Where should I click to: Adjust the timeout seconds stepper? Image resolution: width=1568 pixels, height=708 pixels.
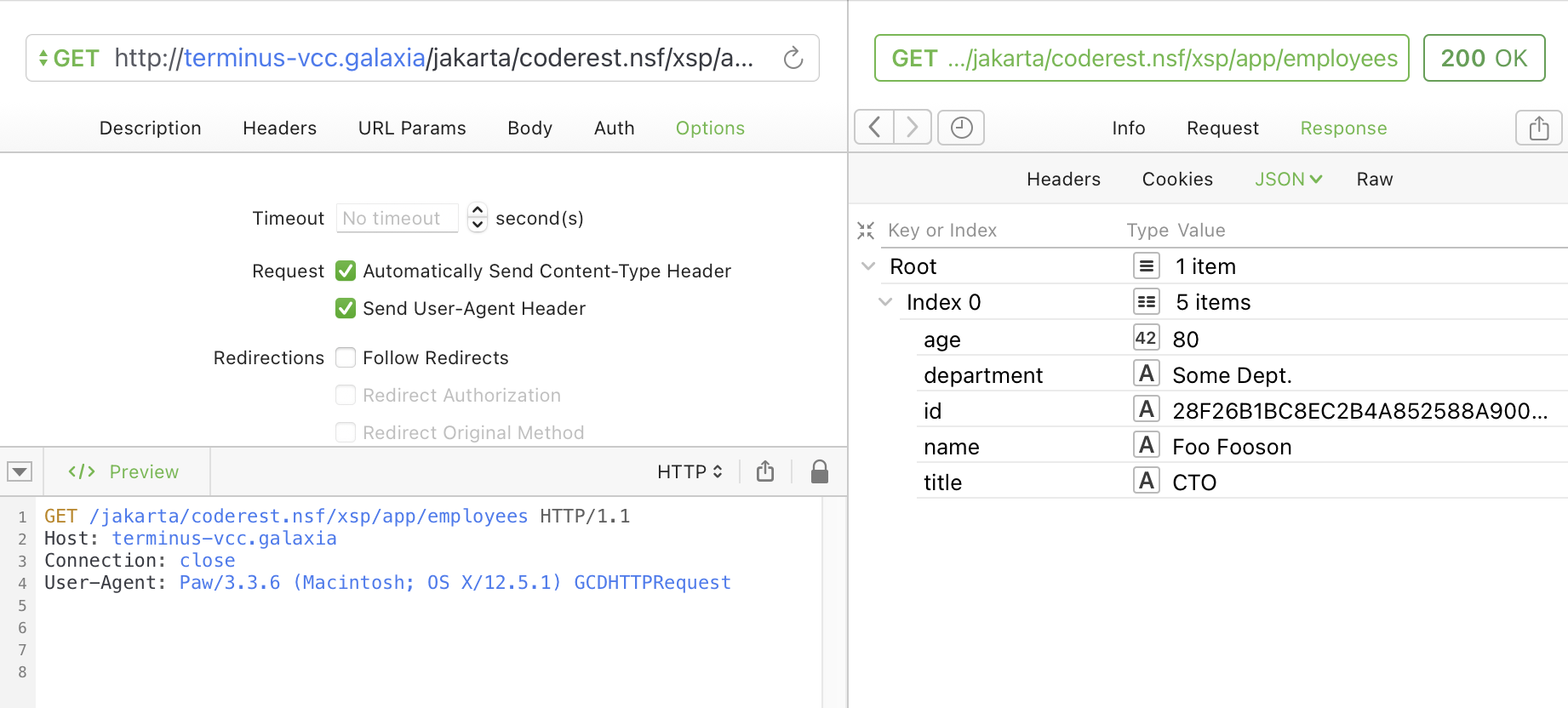click(478, 218)
